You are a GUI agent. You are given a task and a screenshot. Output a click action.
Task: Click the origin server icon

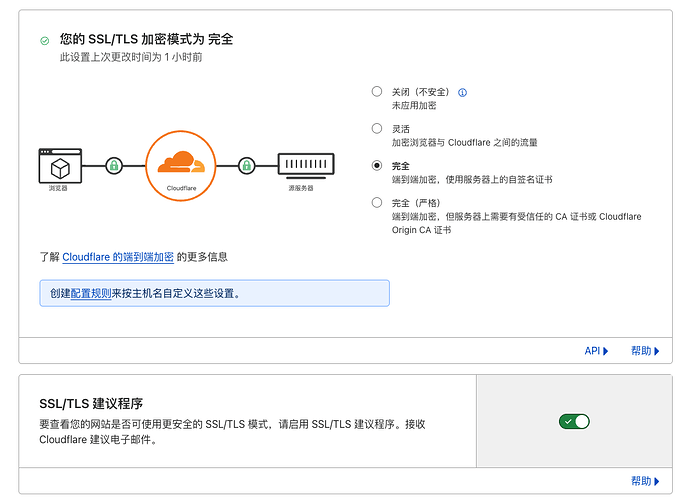point(306,166)
